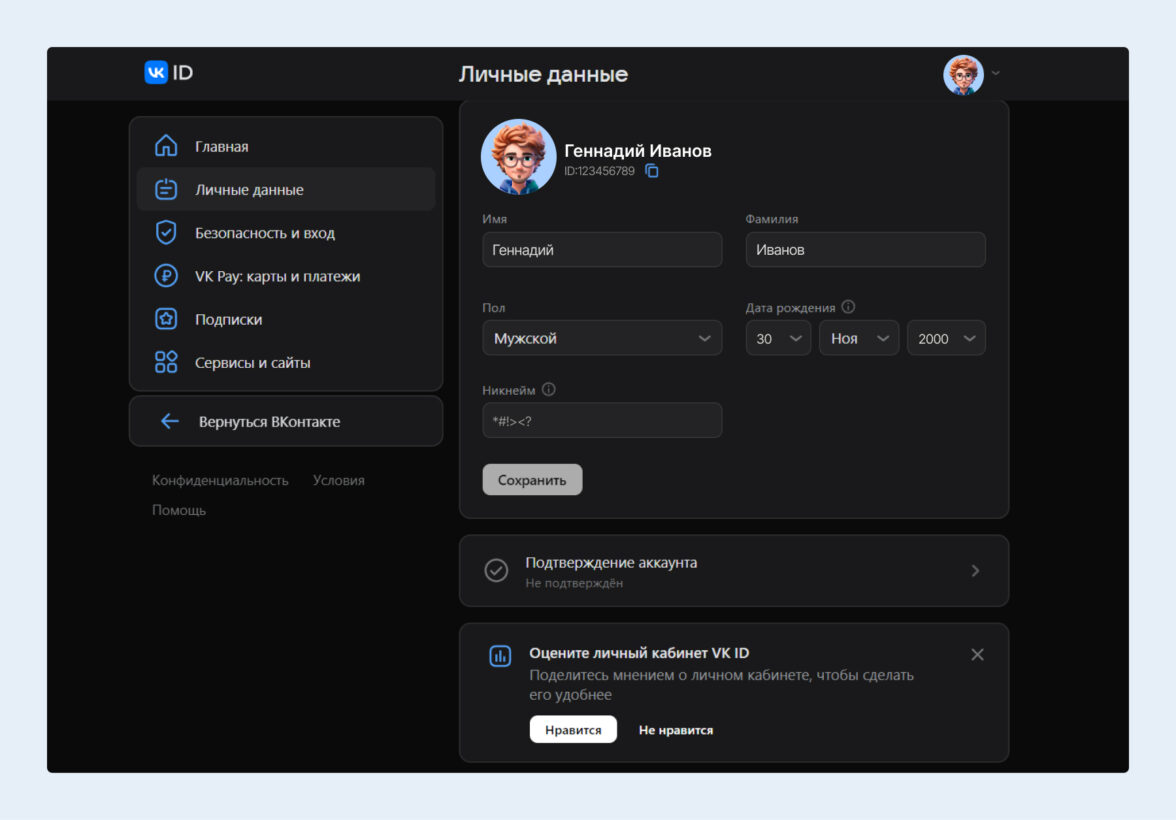Click the Нравится button

click(573, 730)
